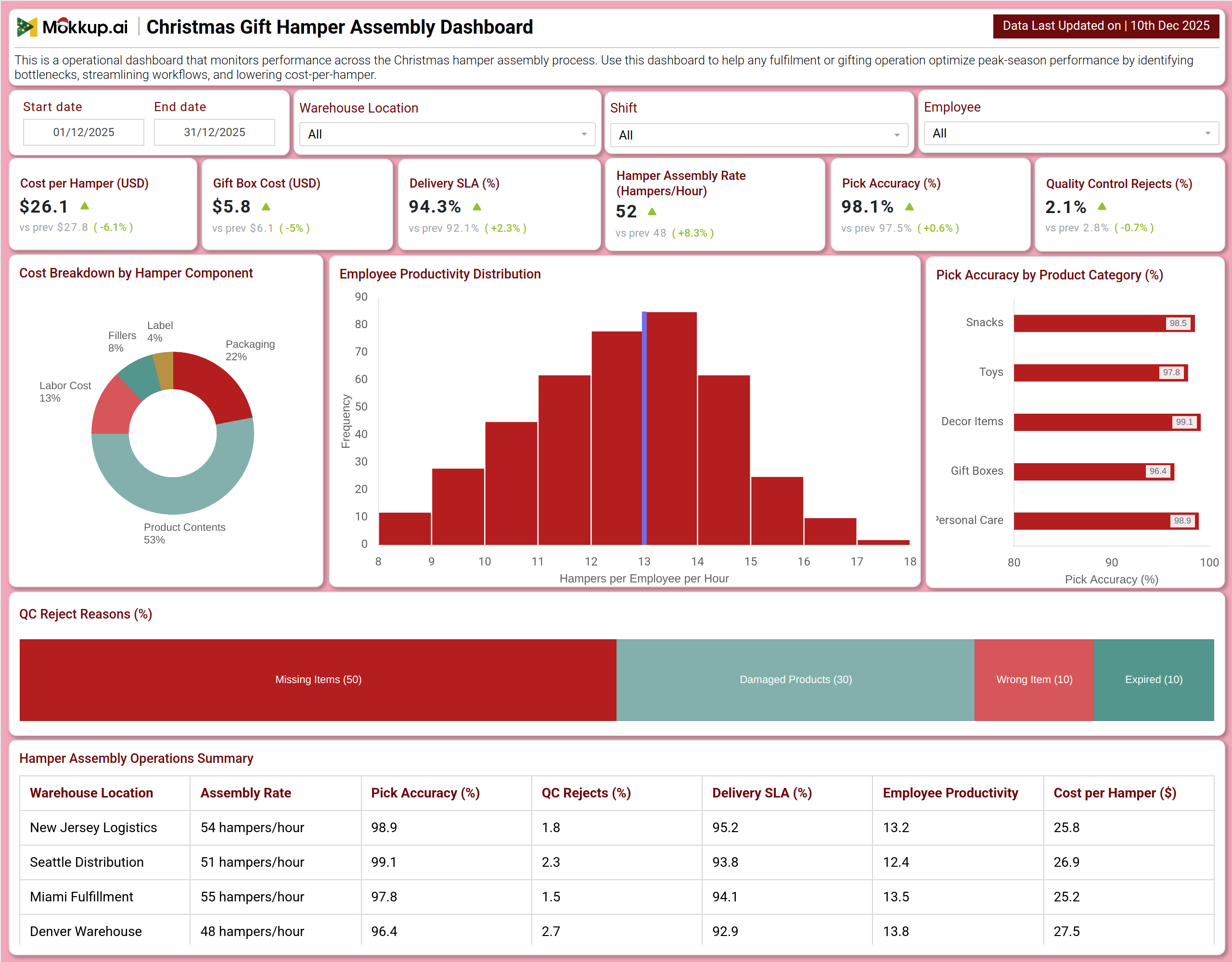This screenshot has width=1232, height=962.
Task: Click the Expired (10) segment
Action: pos(1154,680)
